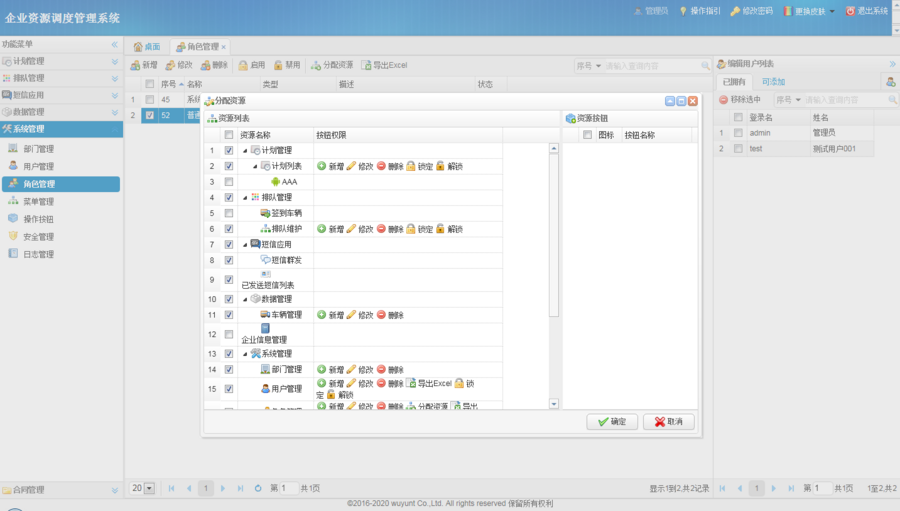Image resolution: width=900 pixels, height=511 pixels.
Task: Click the 锁定 lock icon in 计划列表 row
Action: click(x=410, y=166)
